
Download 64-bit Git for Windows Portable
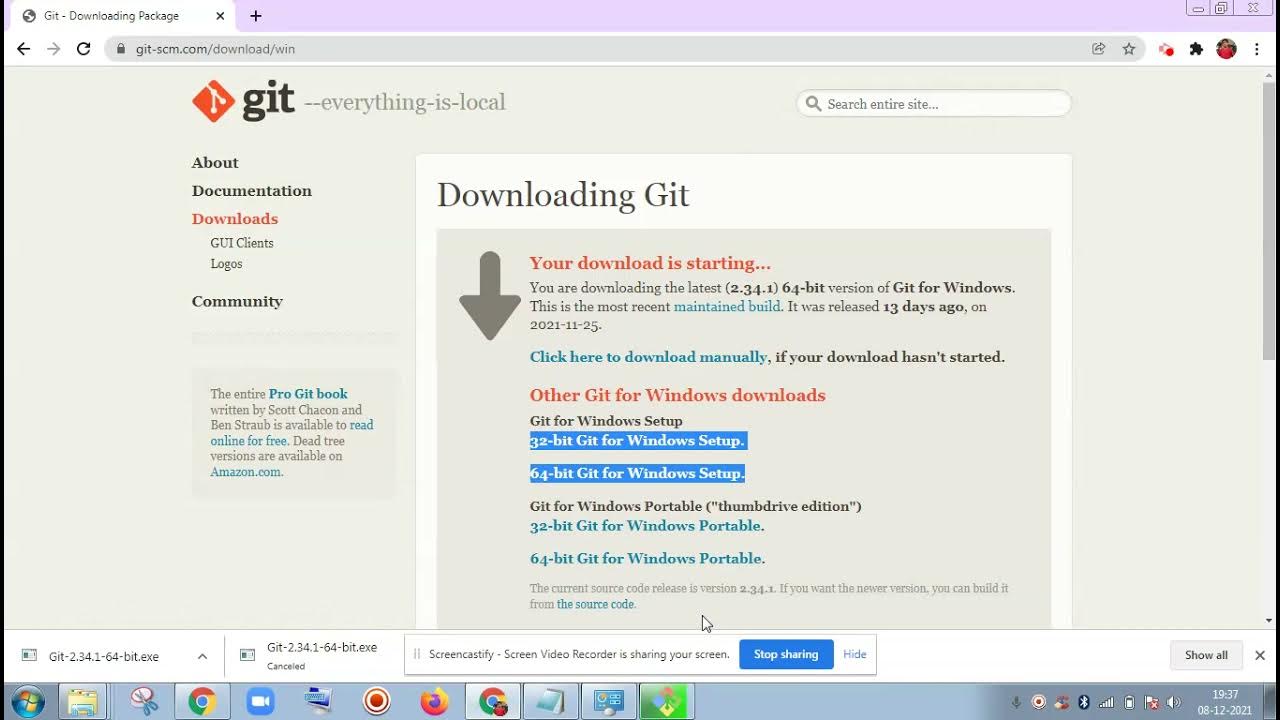point(647,559)
